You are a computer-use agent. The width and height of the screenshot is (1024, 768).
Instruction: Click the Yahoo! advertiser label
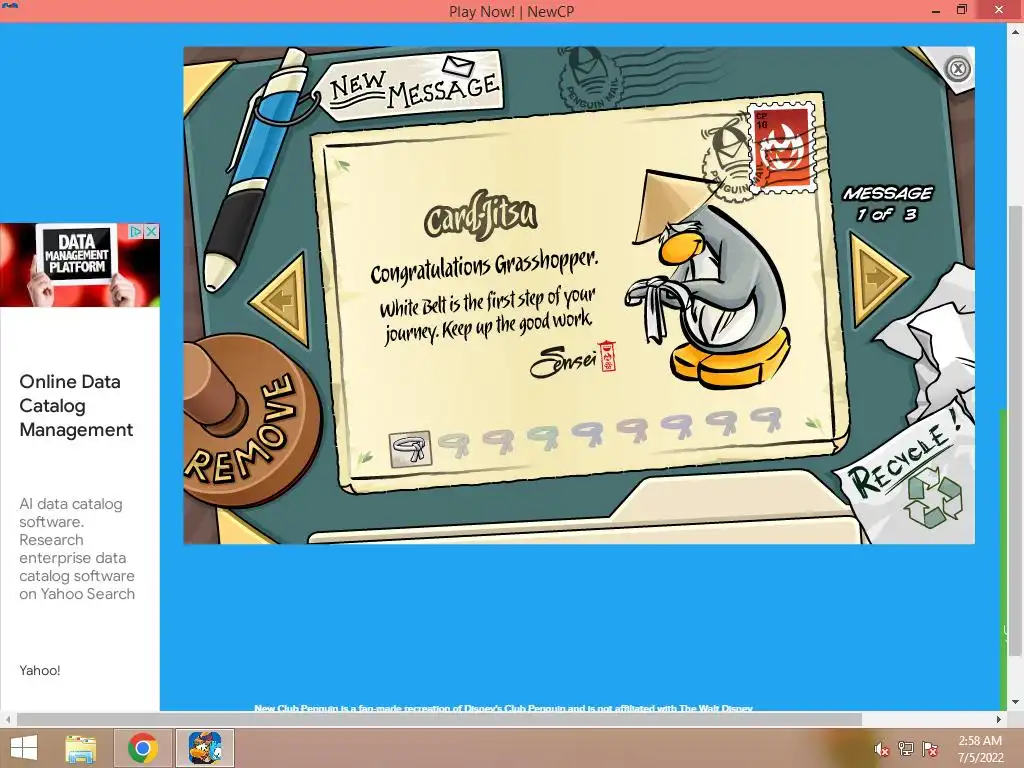tap(40, 670)
